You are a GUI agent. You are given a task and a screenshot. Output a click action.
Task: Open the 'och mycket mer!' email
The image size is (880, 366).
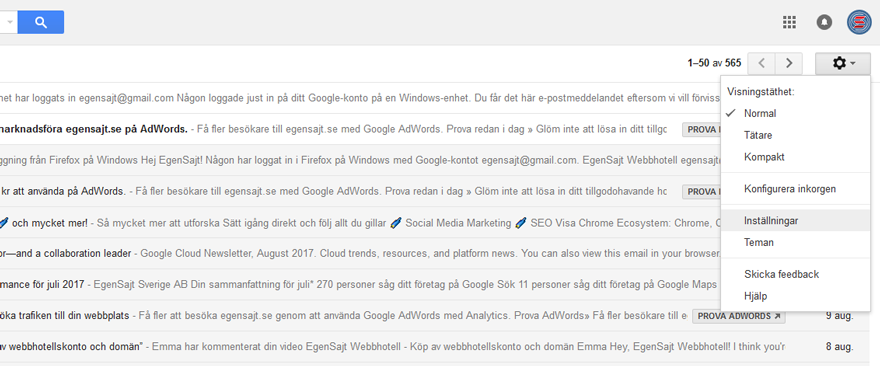pyautogui.click(x=359, y=223)
